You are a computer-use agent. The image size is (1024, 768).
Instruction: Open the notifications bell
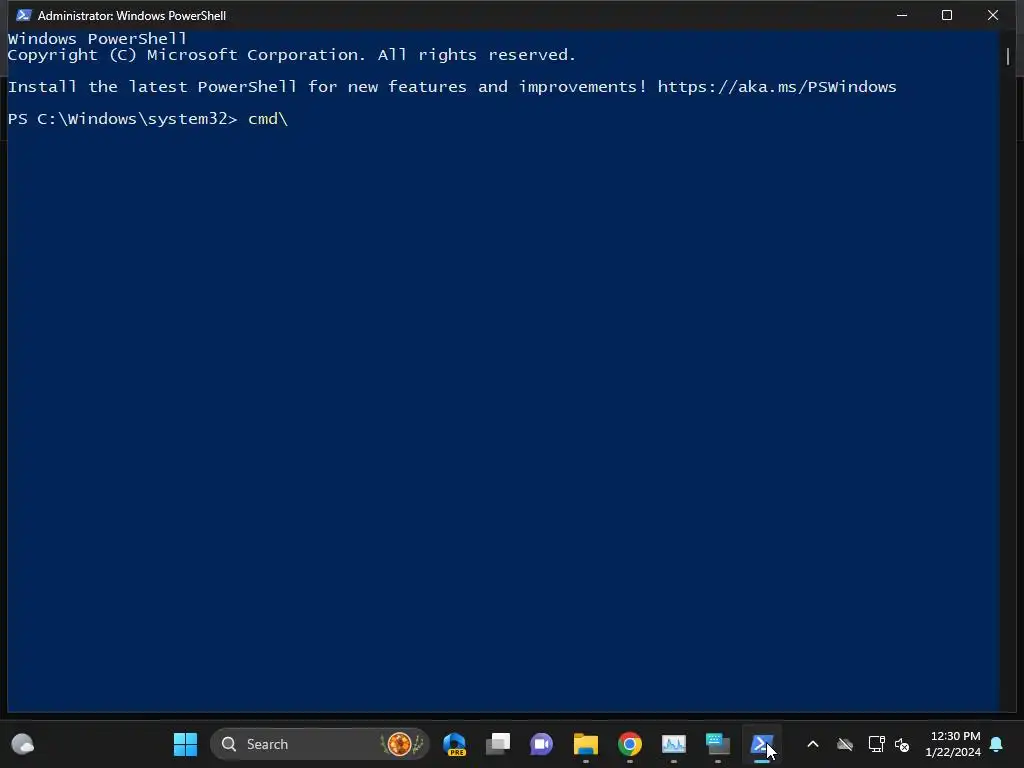[x=997, y=744]
